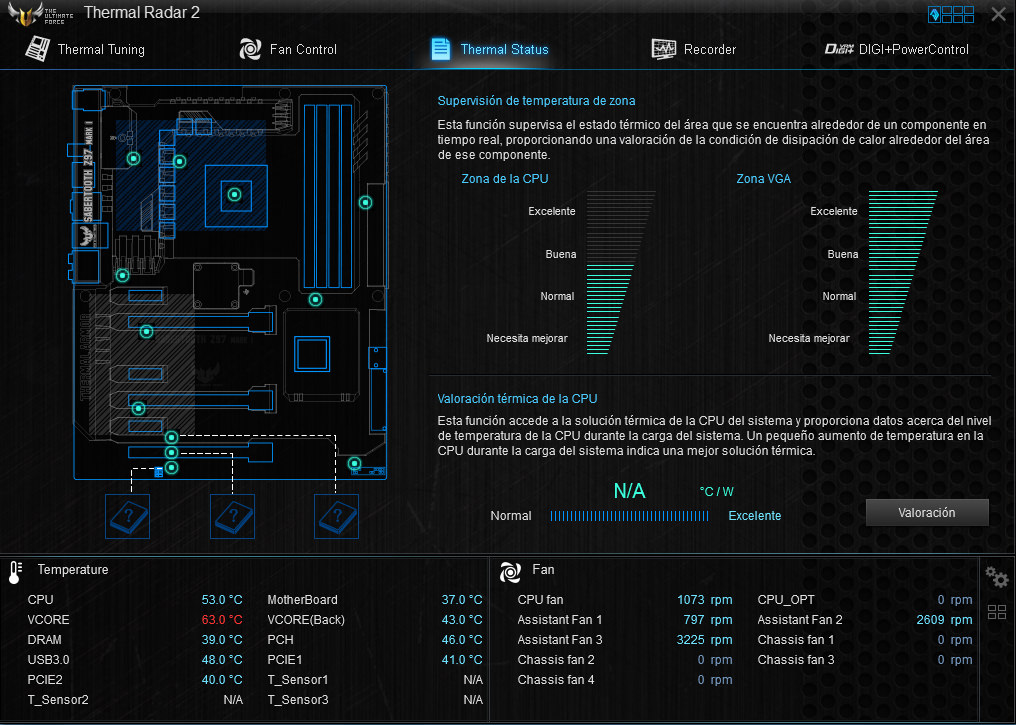Click the PCH chip square on the motherboard diagram
Screen dimensions: 1016x725
[x=312, y=354]
